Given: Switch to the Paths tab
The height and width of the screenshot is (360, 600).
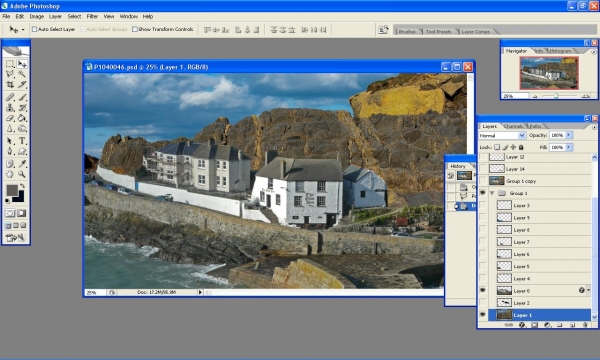Looking at the screenshot, I should (535, 126).
